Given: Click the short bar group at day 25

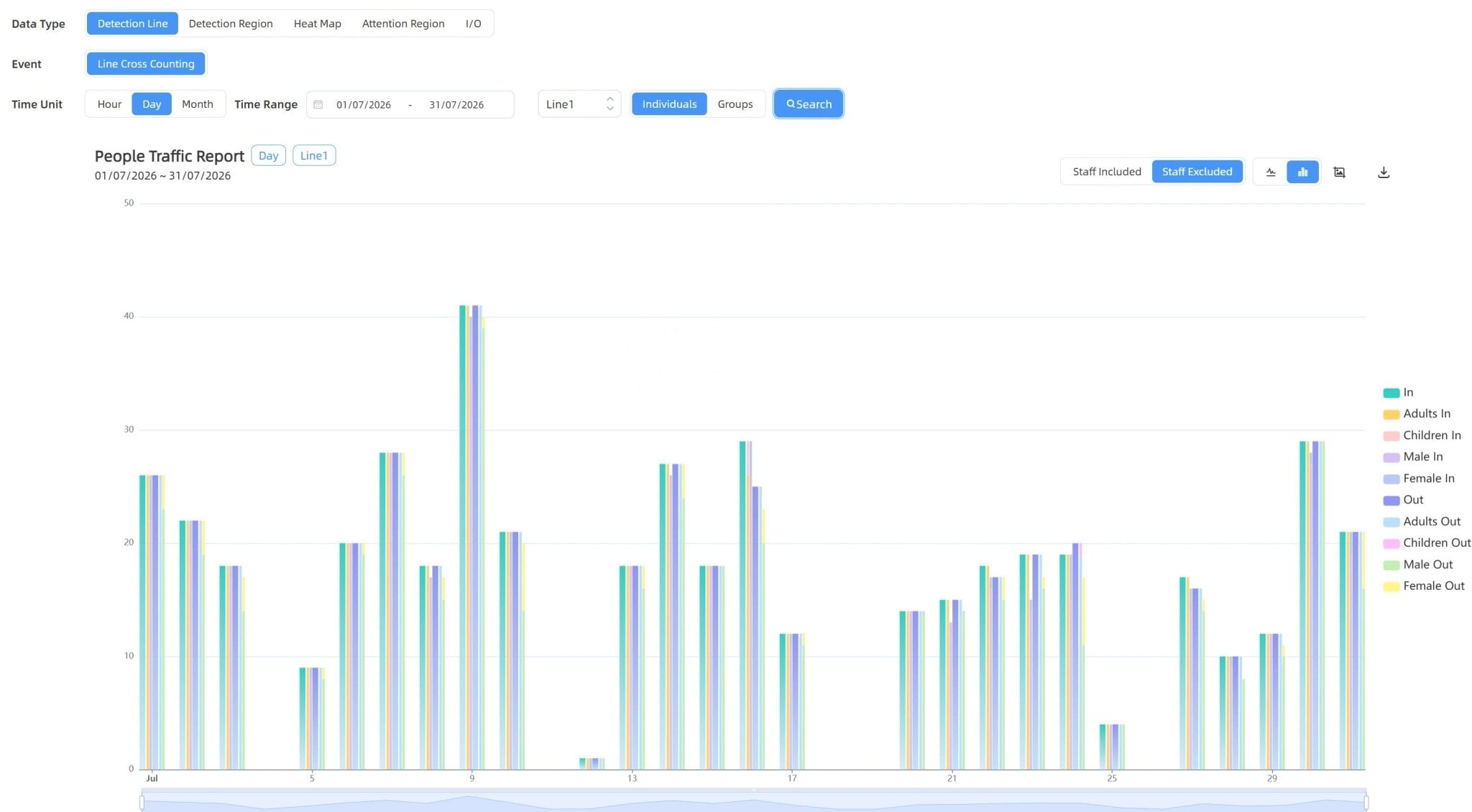Looking at the screenshot, I should tap(1112, 747).
